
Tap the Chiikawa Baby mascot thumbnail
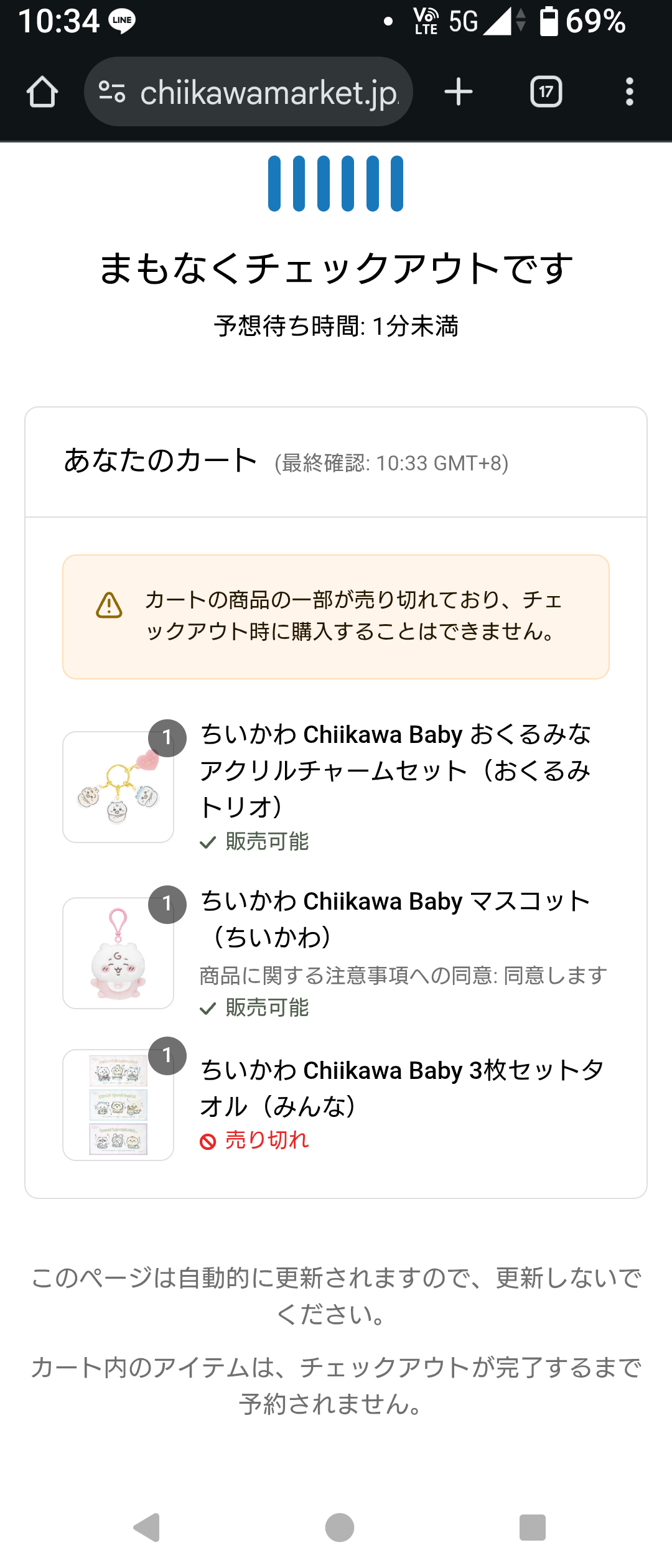coord(118,953)
